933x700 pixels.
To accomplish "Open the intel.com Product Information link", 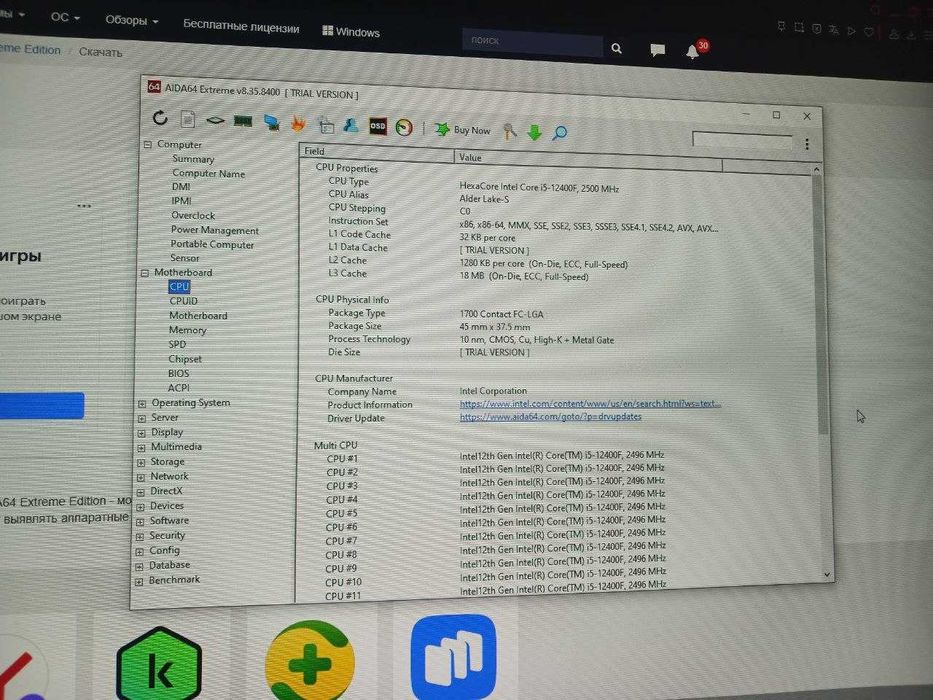I will click(590, 404).
